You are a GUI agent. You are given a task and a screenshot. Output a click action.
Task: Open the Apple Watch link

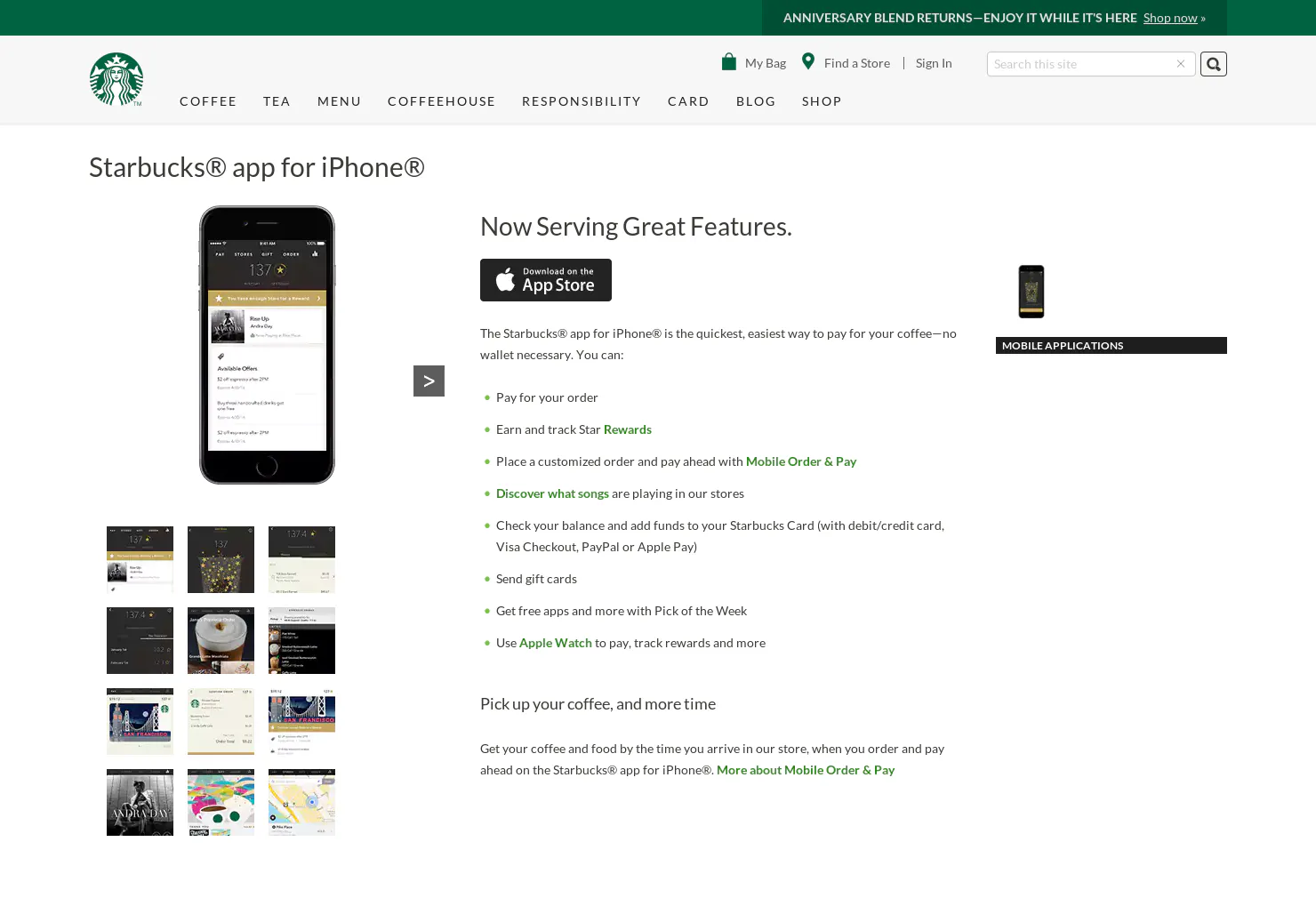[556, 643]
